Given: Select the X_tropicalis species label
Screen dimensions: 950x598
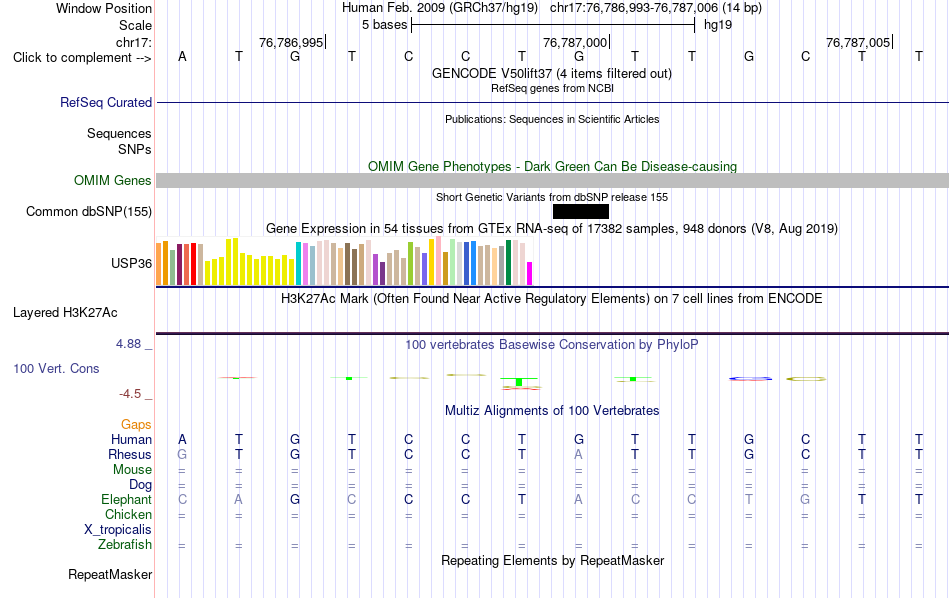Looking at the screenshot, I should coord(118,530).
